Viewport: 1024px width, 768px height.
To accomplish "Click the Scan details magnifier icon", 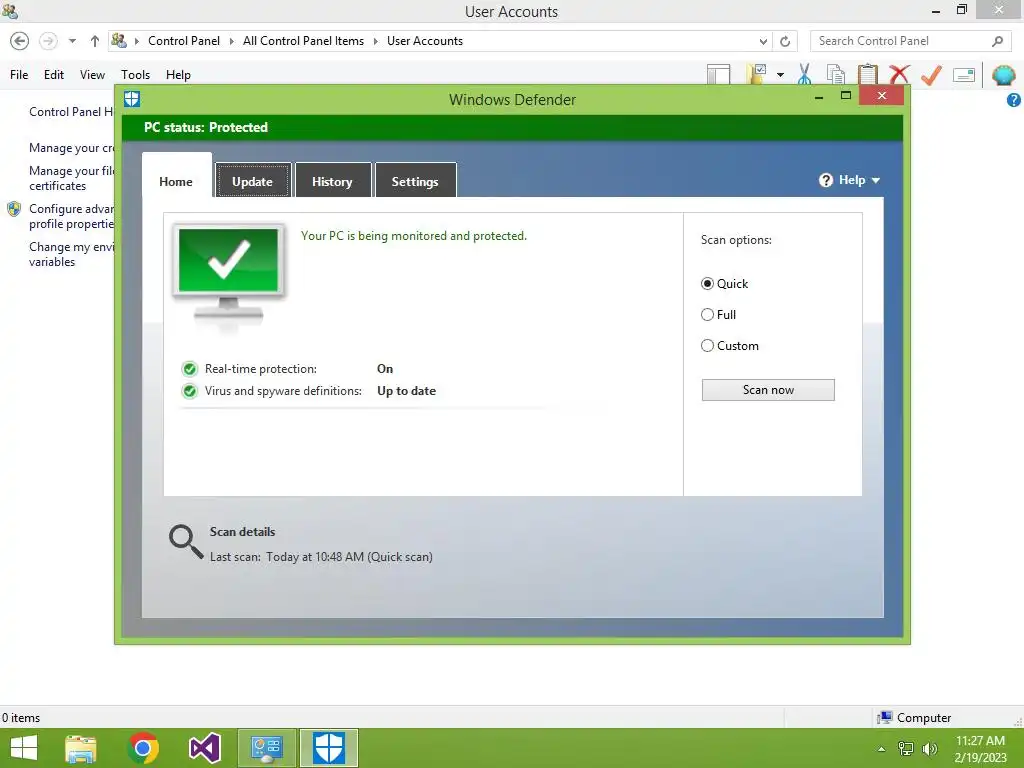I will pos(186,541).
